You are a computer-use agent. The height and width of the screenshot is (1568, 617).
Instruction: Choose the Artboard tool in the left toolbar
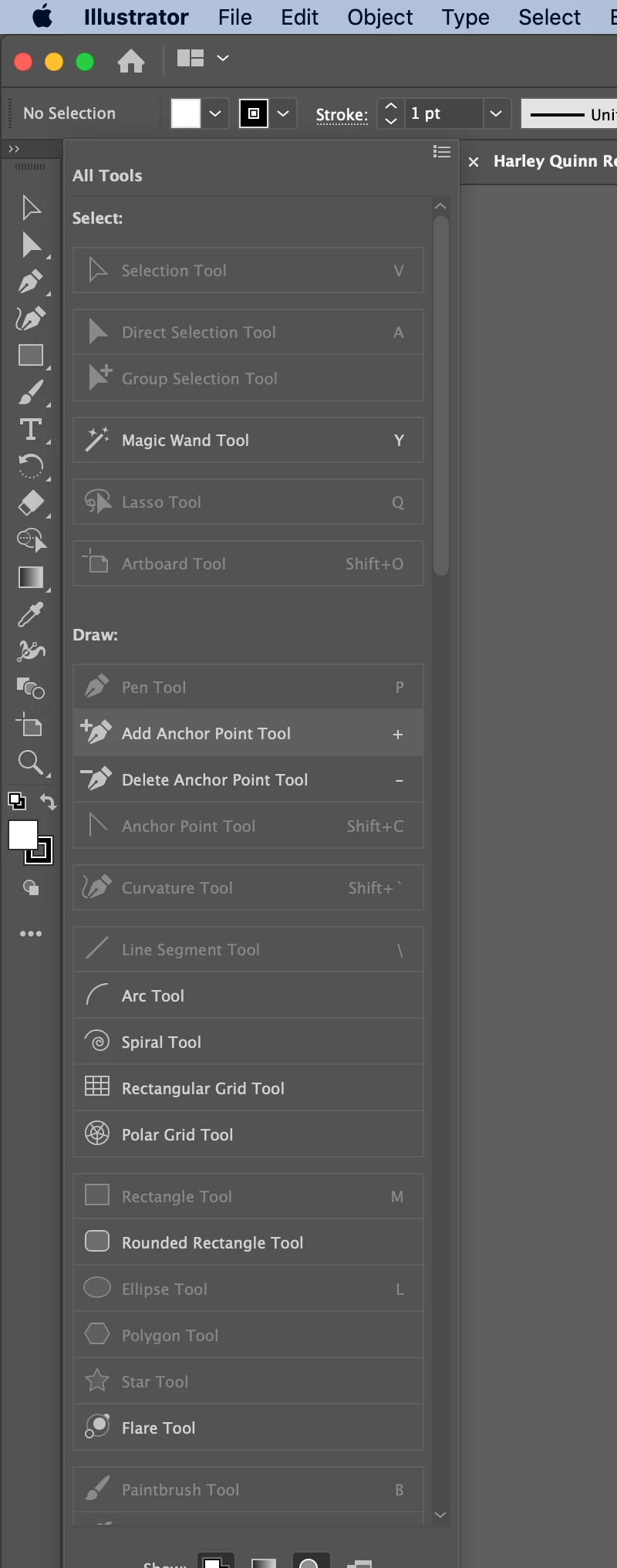[x=31, y=725]
